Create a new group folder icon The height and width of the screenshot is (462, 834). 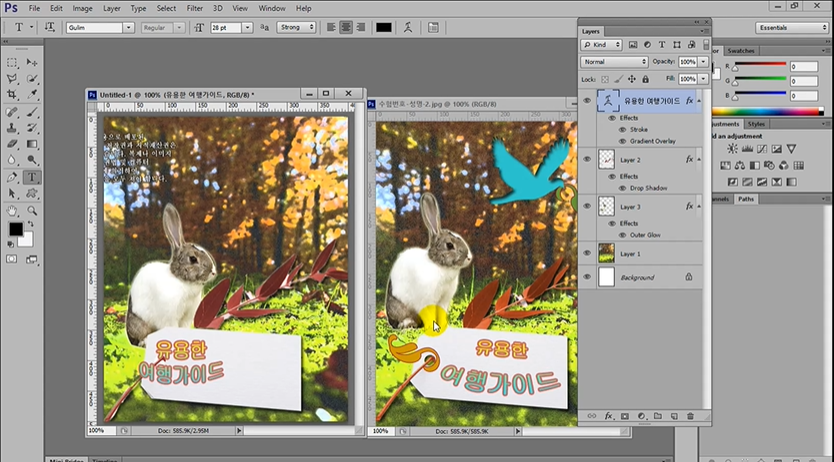(x=658, y=416)
